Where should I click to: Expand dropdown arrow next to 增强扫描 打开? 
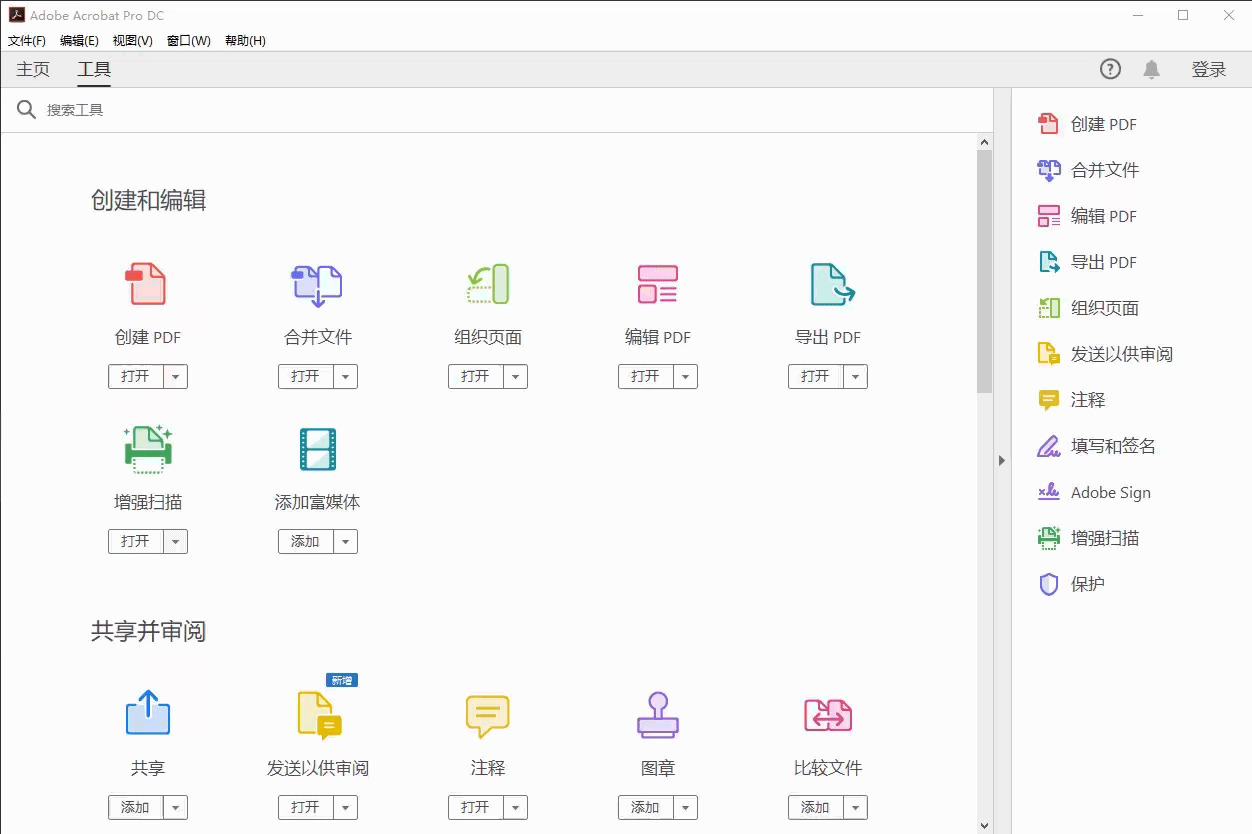(x=175, y=542)
